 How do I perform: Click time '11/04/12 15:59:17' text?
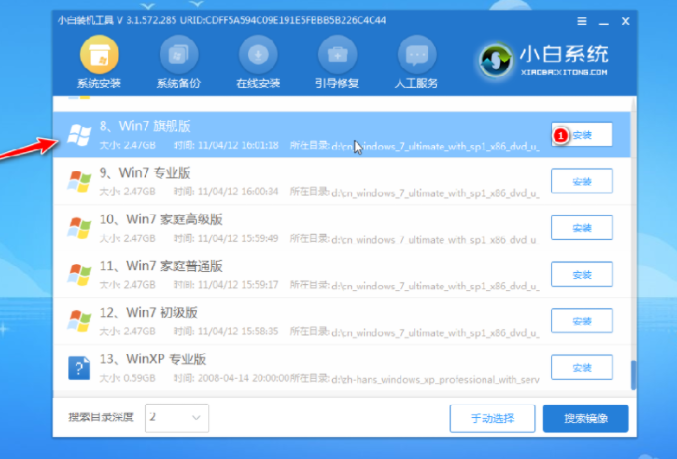tap(238, 285)
